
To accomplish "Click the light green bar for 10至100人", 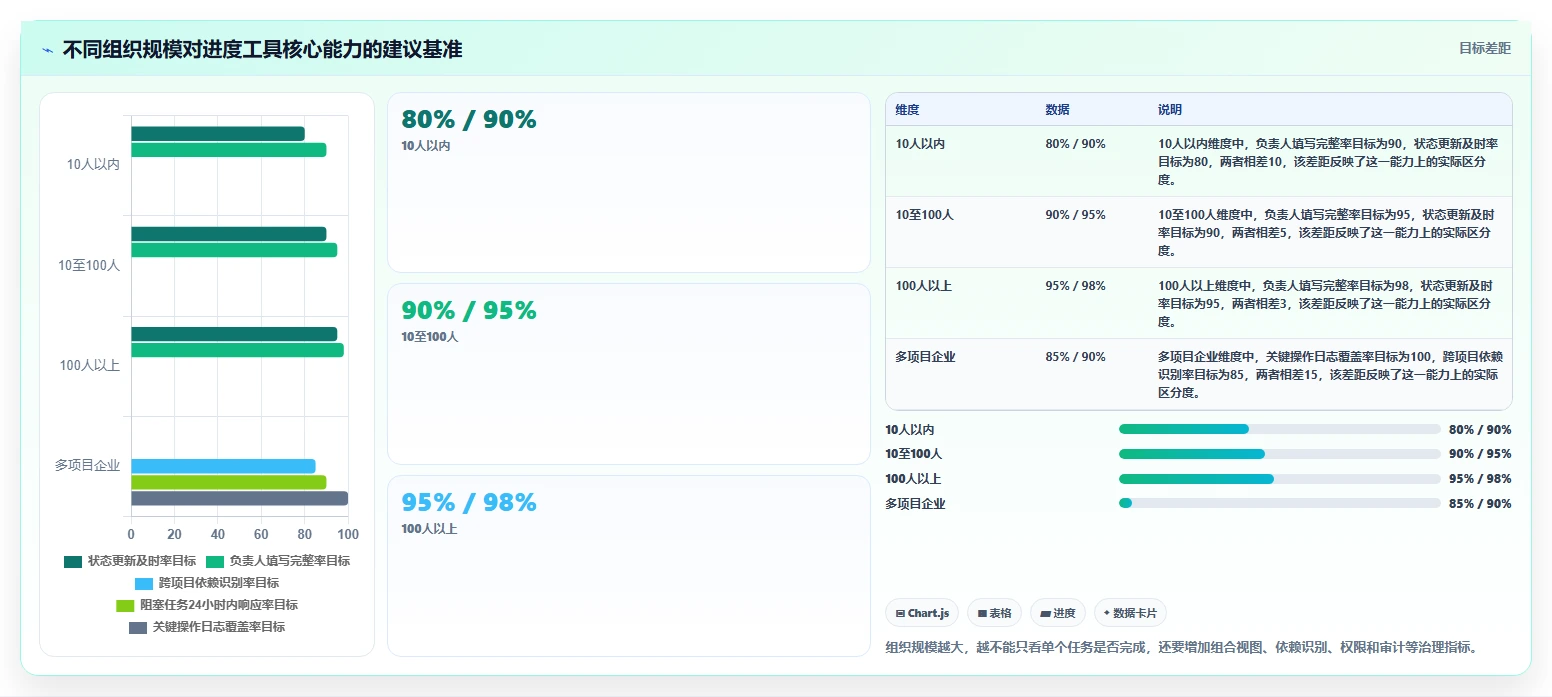I will [234, 250].
